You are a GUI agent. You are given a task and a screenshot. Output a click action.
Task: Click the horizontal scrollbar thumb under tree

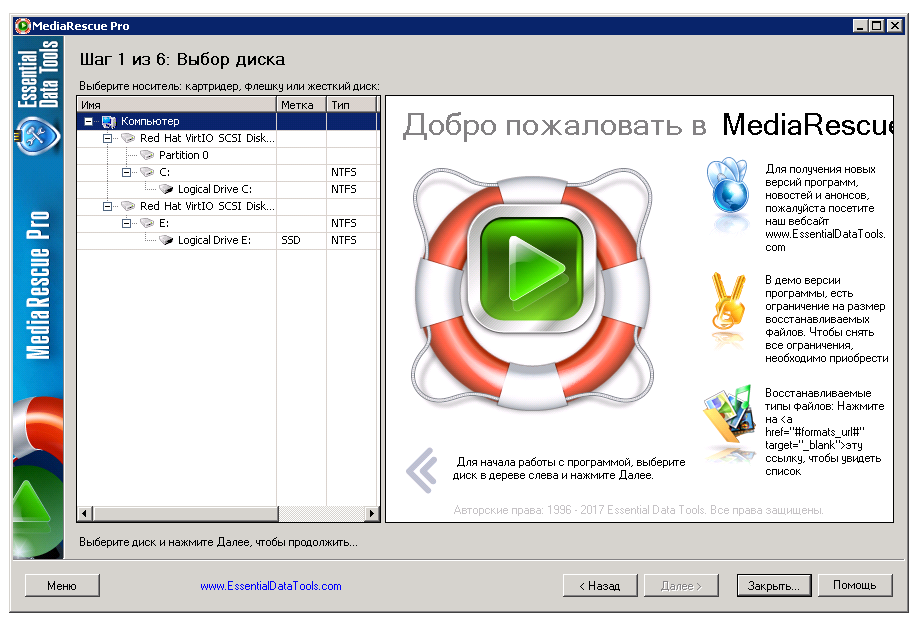(185, 514)
